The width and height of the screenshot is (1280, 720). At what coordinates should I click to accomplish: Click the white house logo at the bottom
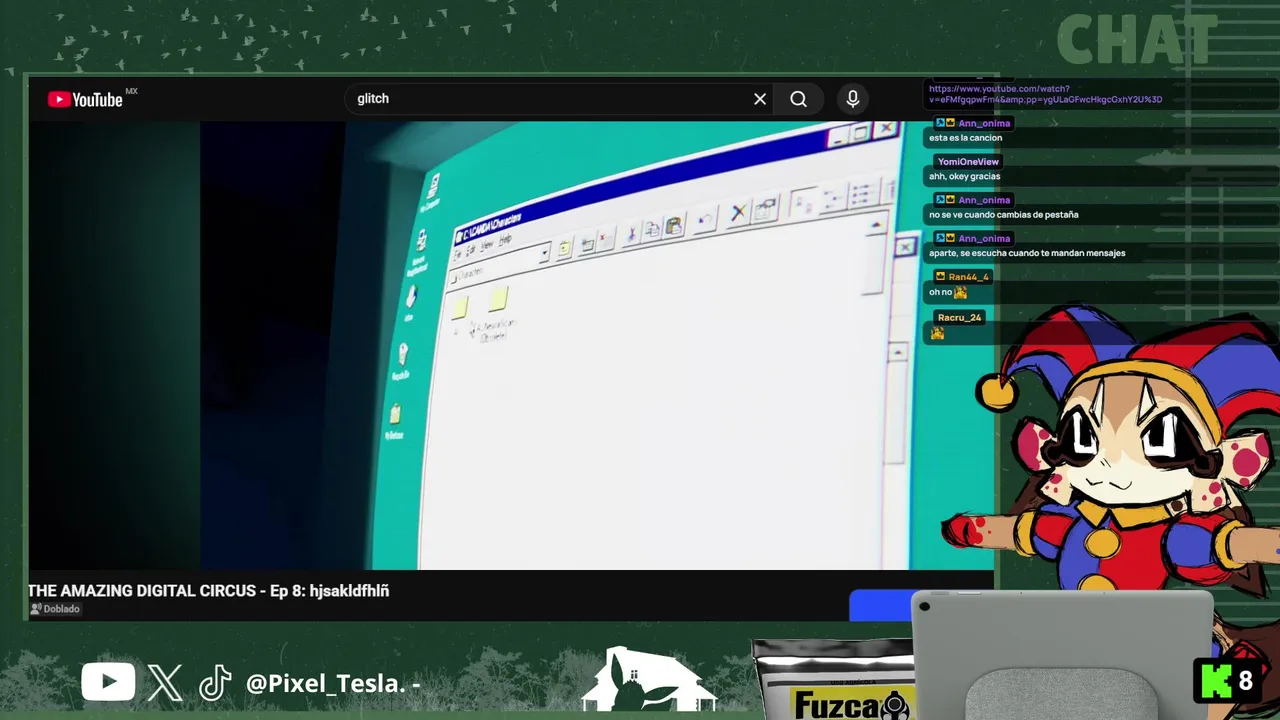pyautogui.click(x=648, y=680)
